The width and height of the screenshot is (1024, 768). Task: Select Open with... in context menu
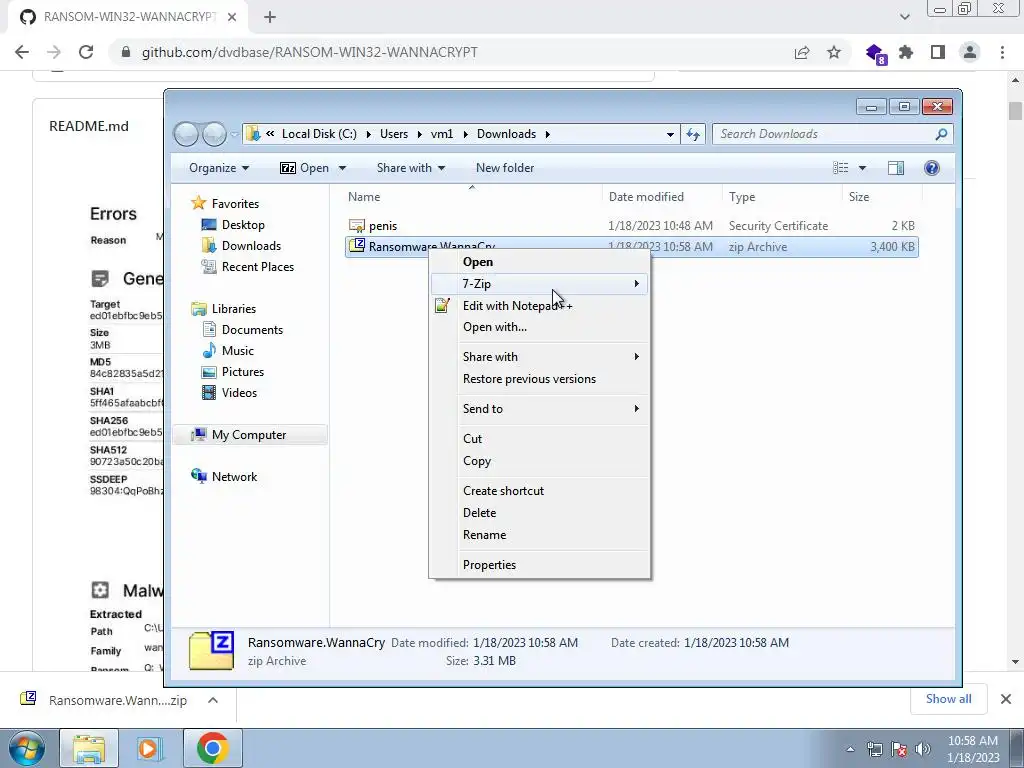[539, 327]
